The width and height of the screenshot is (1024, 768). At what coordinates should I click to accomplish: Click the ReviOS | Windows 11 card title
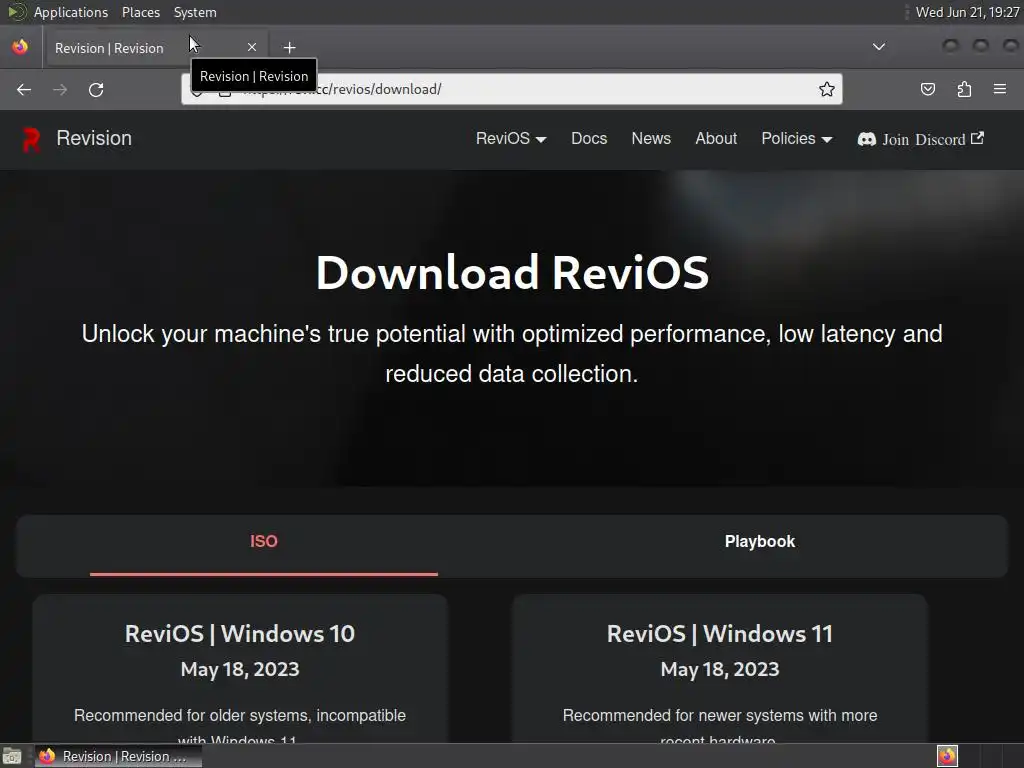point(720,633)
